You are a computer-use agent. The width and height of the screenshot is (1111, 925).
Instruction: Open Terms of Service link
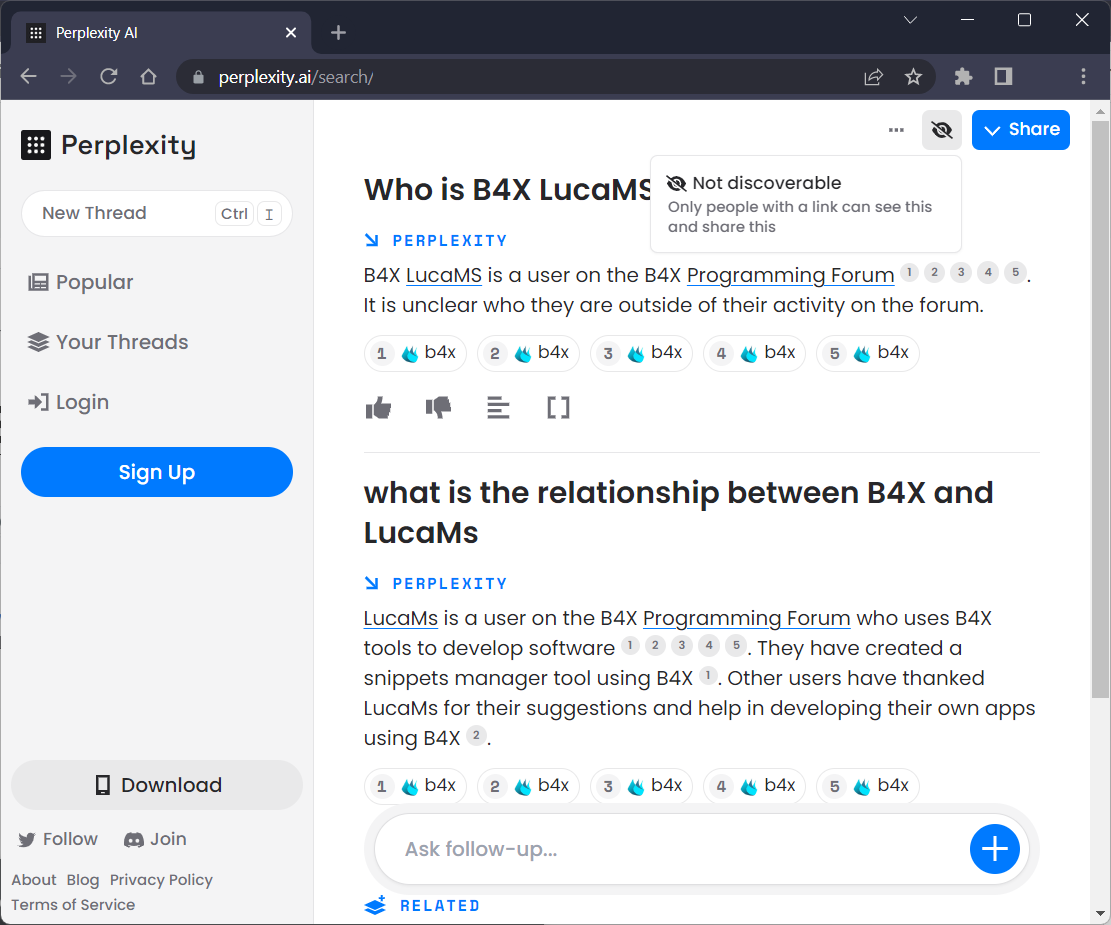coord(73,904)
